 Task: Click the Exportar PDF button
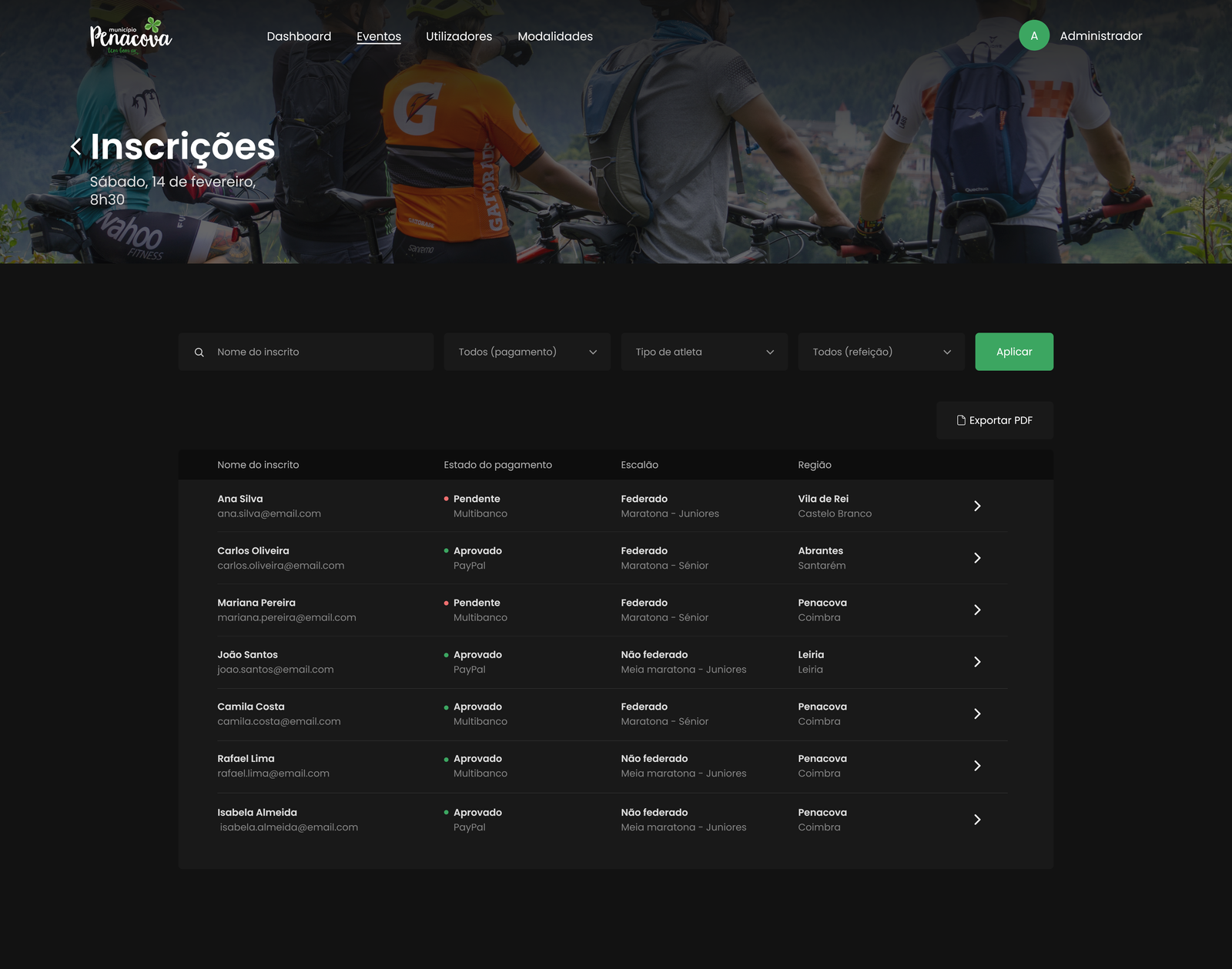pyautogui.click(x=994, y=420)
